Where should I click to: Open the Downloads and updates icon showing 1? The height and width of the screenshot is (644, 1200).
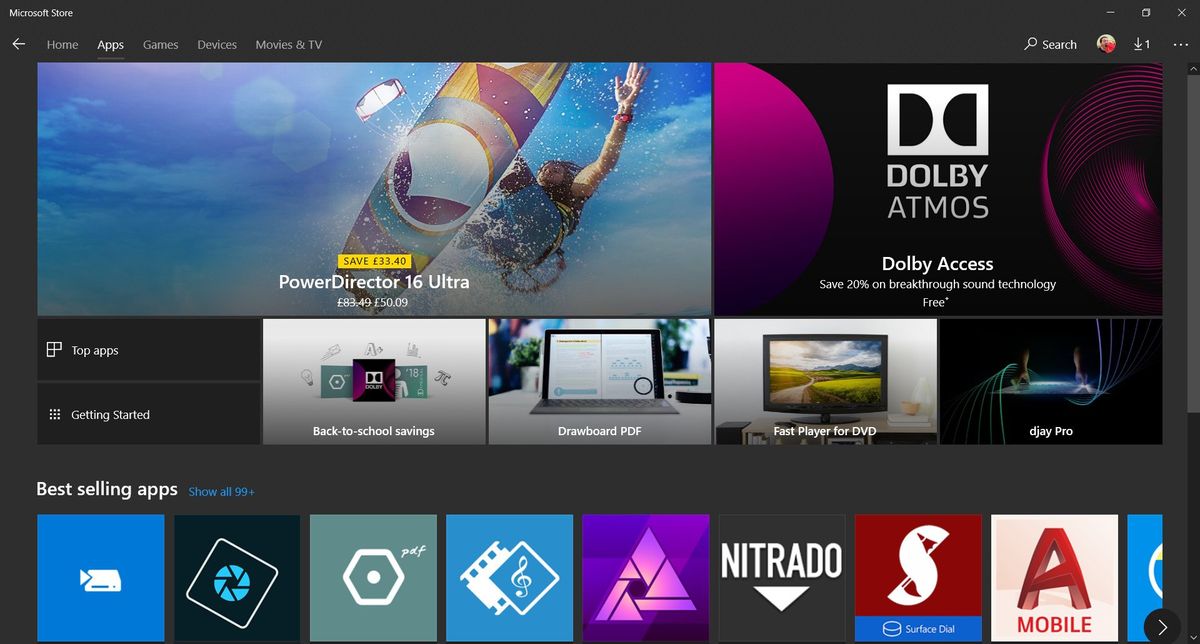[x=1141, y=44]
